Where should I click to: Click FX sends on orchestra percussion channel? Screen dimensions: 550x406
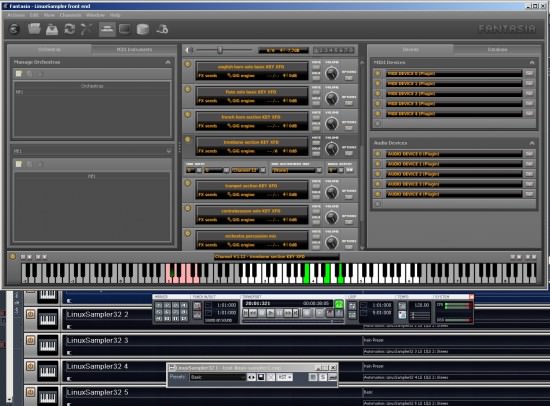tap(208, 245)
